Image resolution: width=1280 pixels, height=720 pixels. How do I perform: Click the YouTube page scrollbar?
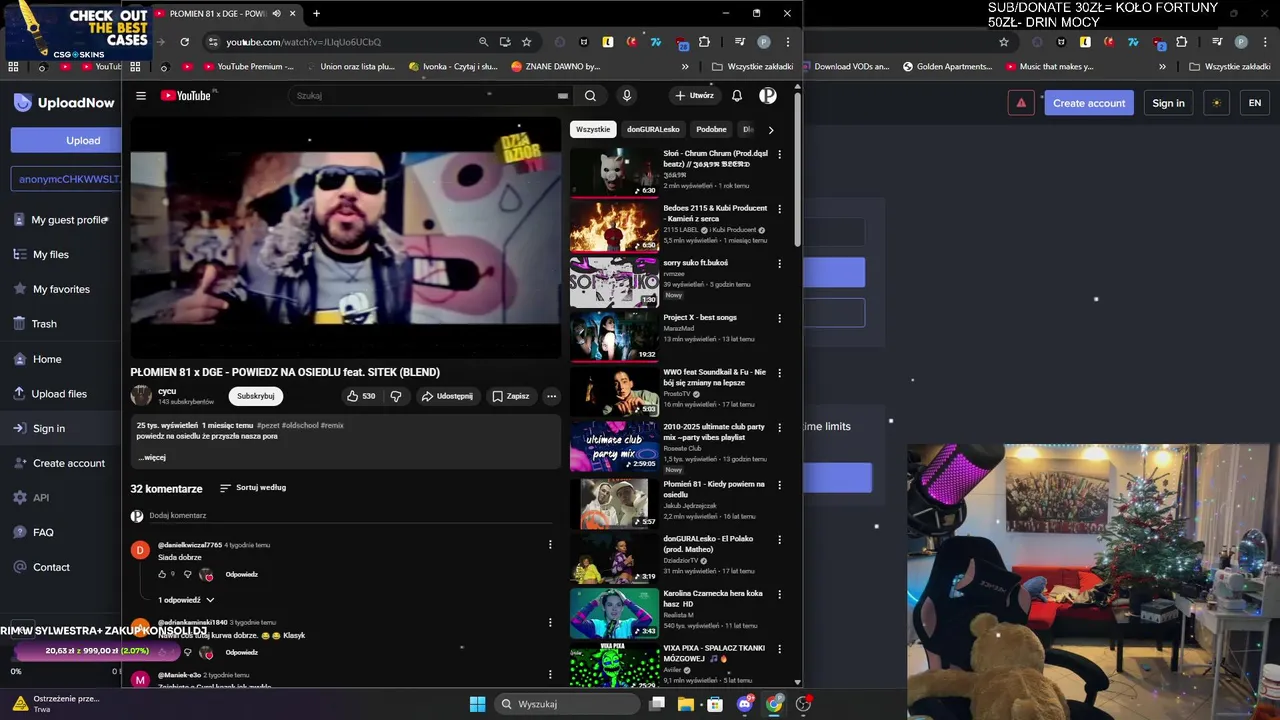(797, 170)
